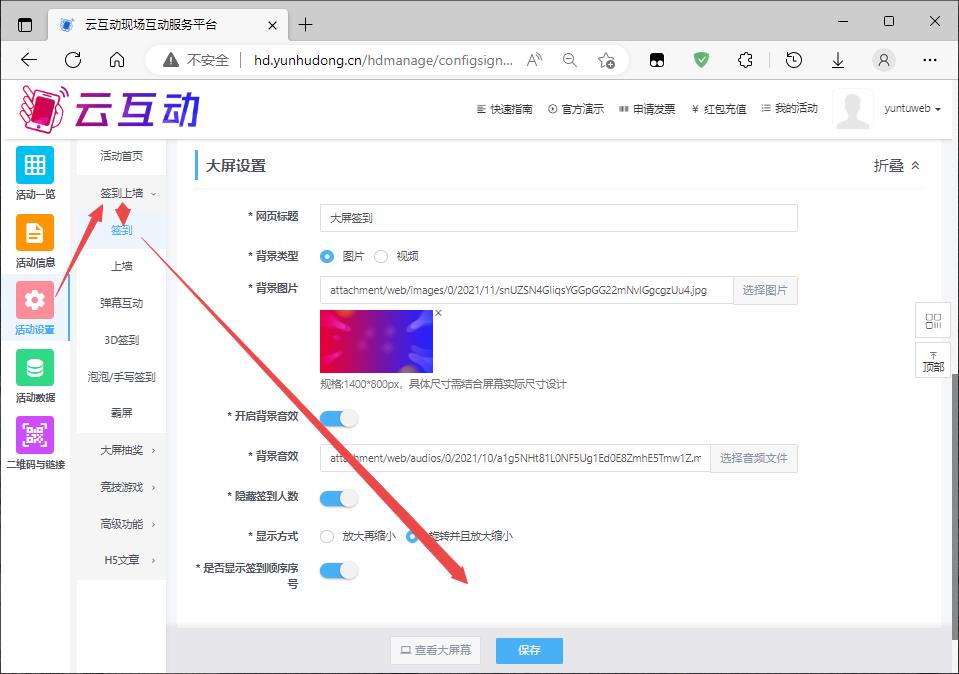
Task: Click the QR code icon on right edge
Action: pyautogui.click(x=933, y=321)
